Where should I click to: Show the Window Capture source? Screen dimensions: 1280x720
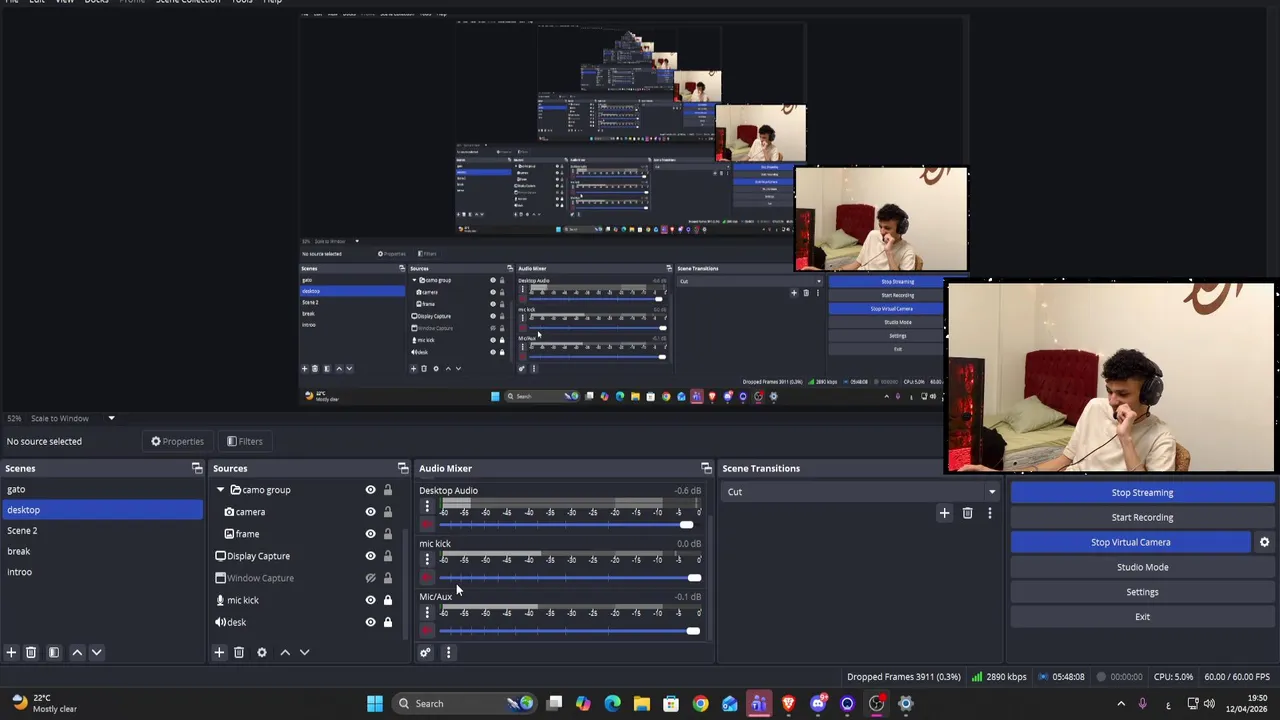tap(370, 578)
